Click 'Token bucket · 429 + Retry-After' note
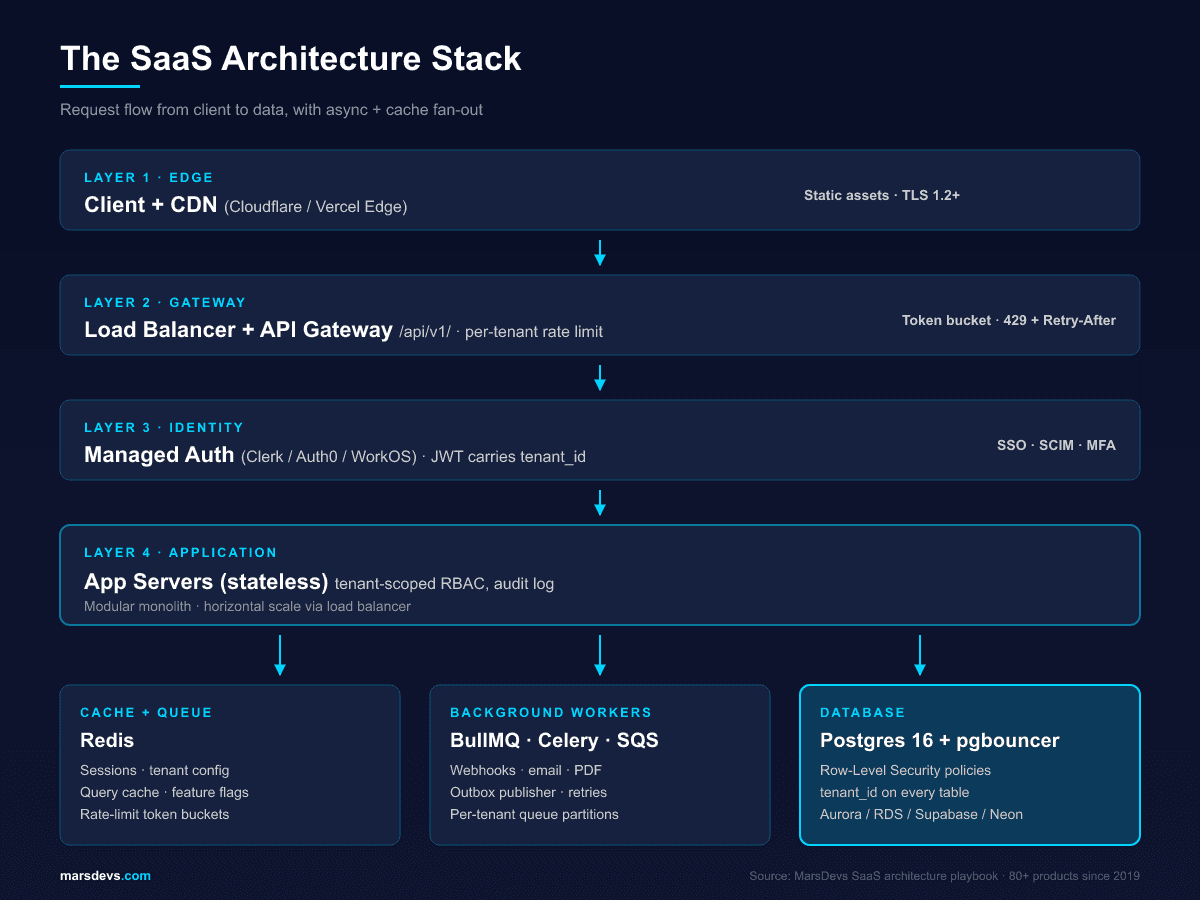 (1009, 320)
